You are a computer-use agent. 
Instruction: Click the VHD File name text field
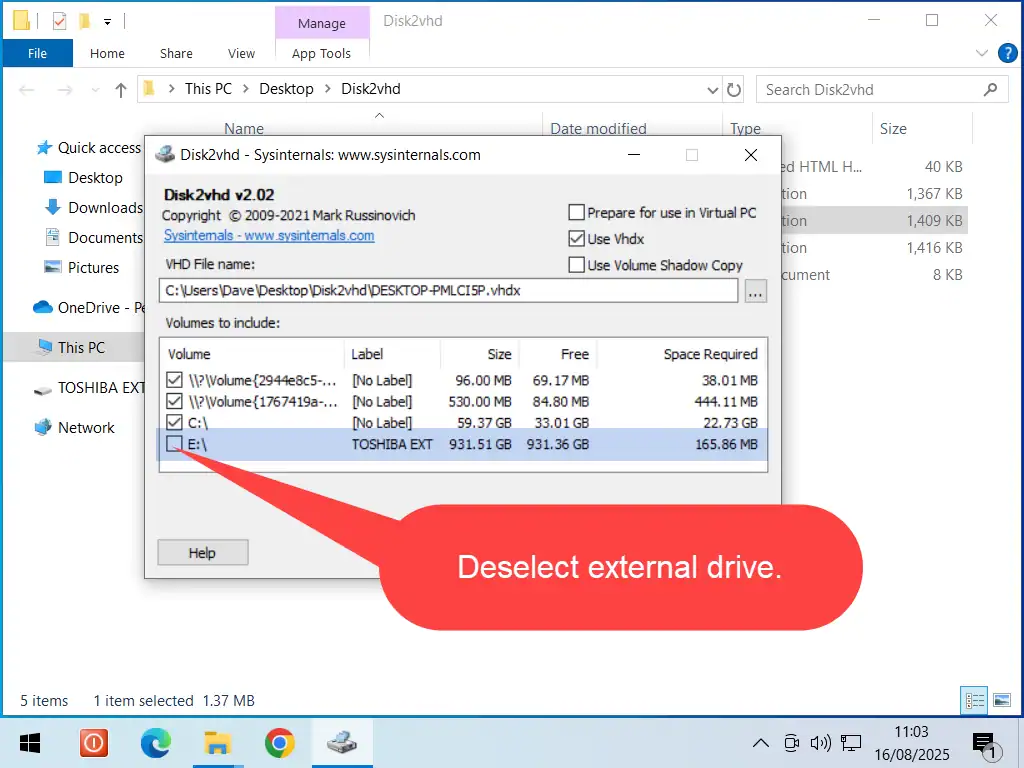(448, 291)
